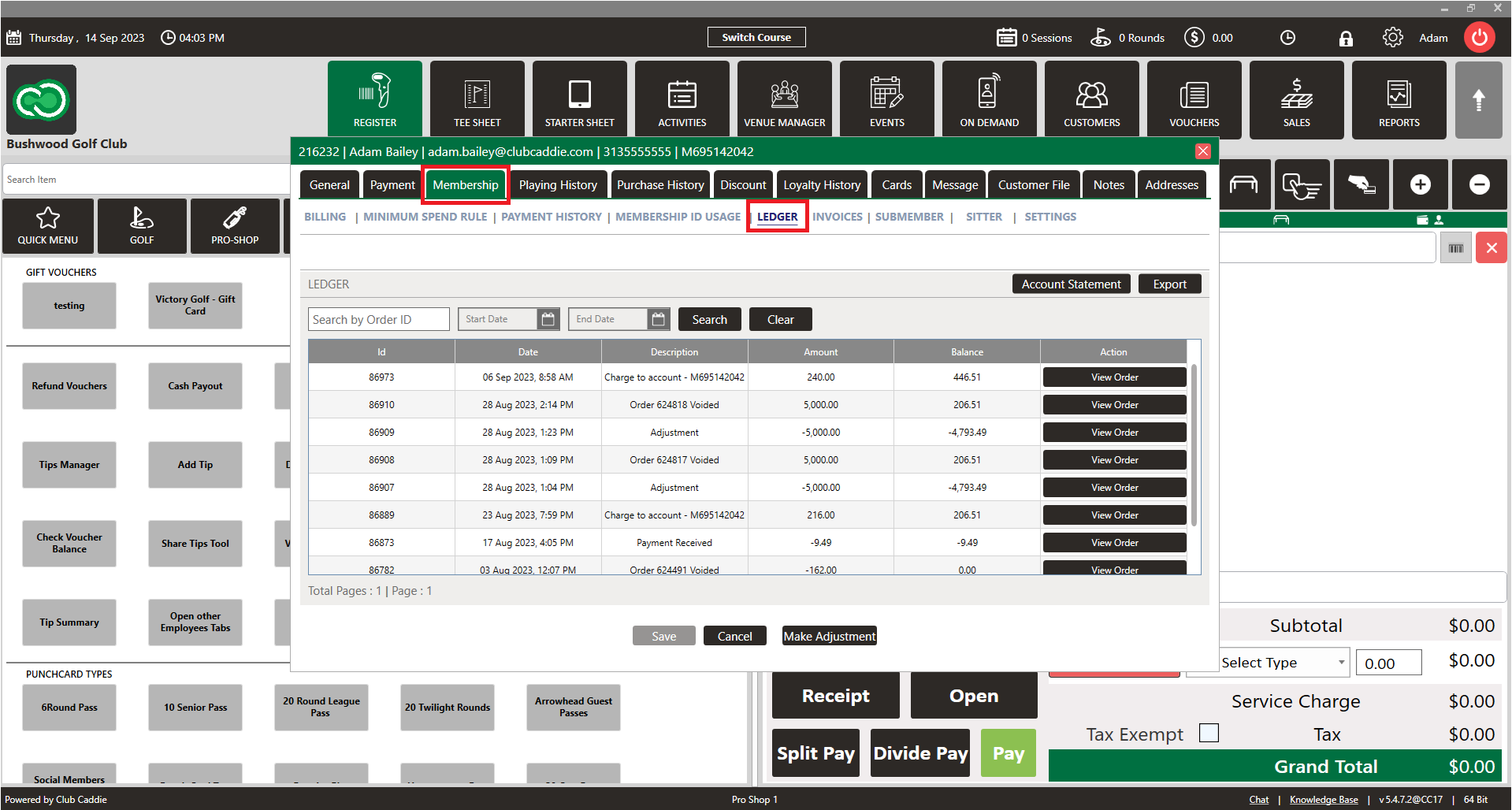
Task: Click the ledger table vertical scrollbar
Action: click(x=1194, y=445)
